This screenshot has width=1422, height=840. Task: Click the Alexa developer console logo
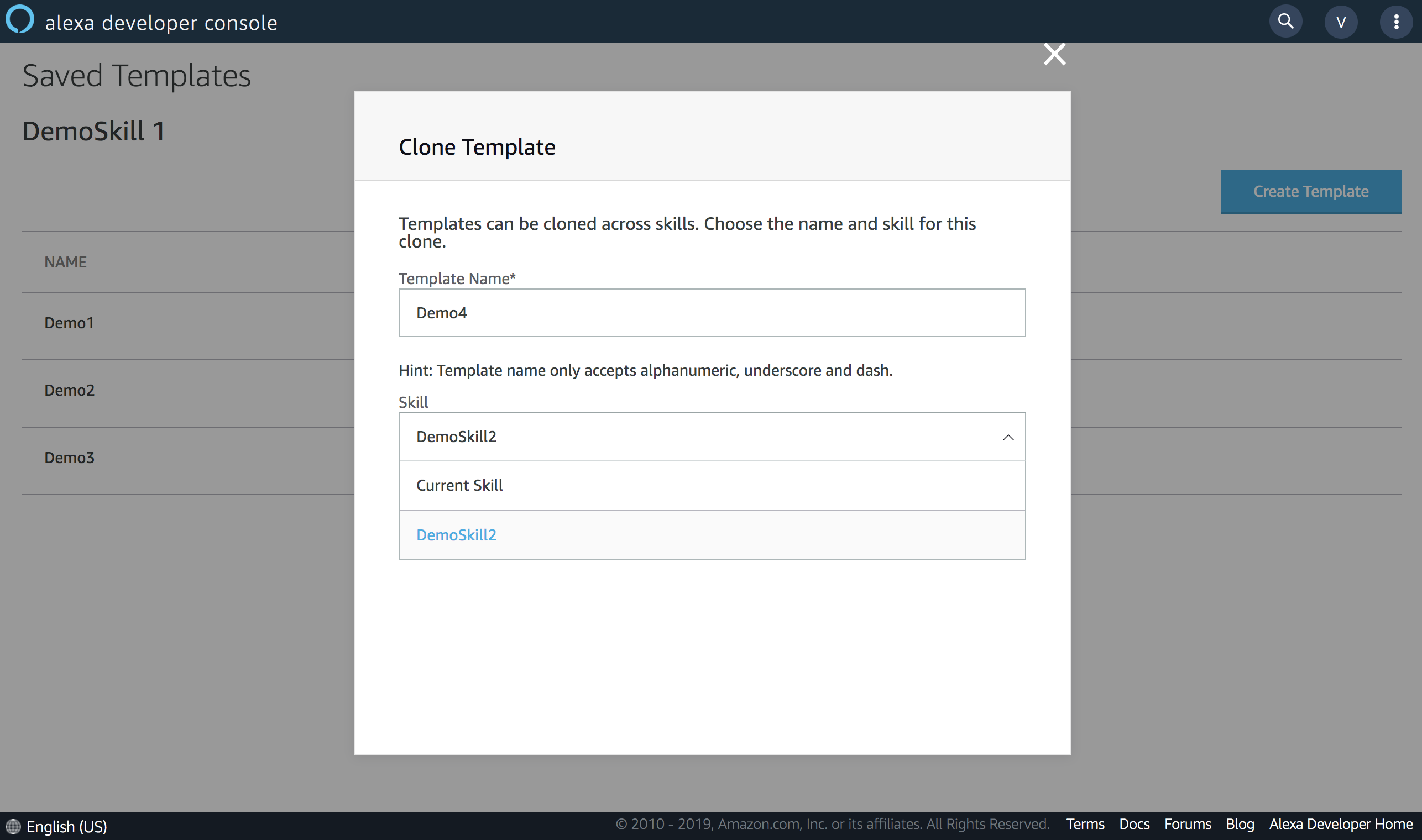pos(19,22)
